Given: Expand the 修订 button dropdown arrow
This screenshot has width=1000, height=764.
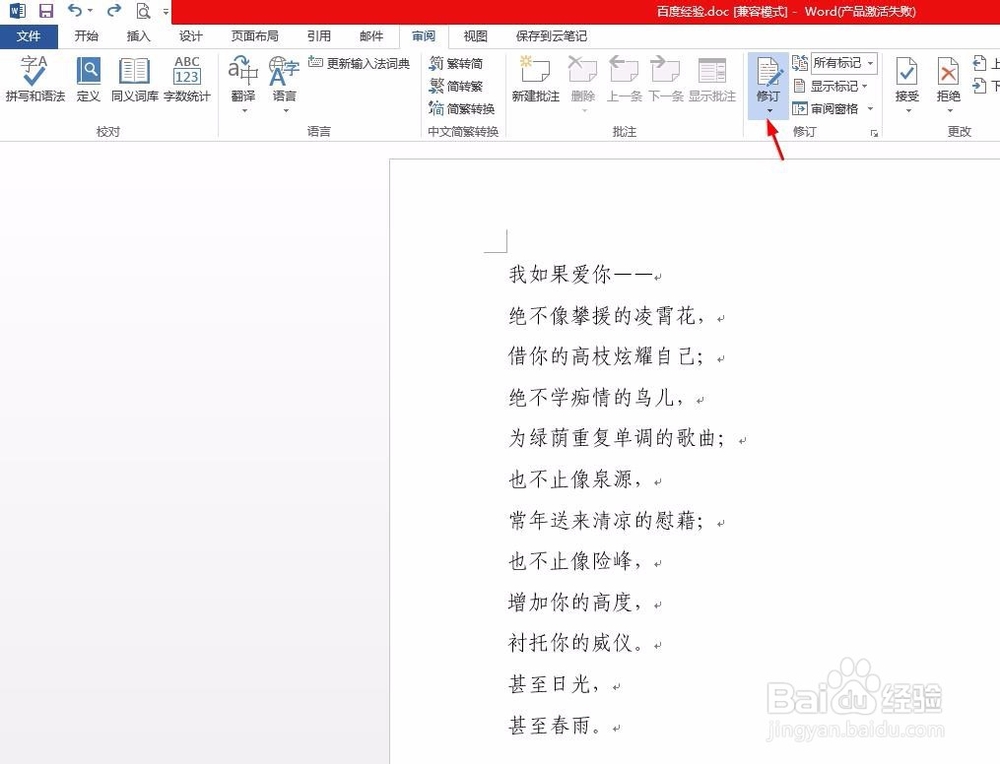Looking at the screenshot, I should click(769, 111).
